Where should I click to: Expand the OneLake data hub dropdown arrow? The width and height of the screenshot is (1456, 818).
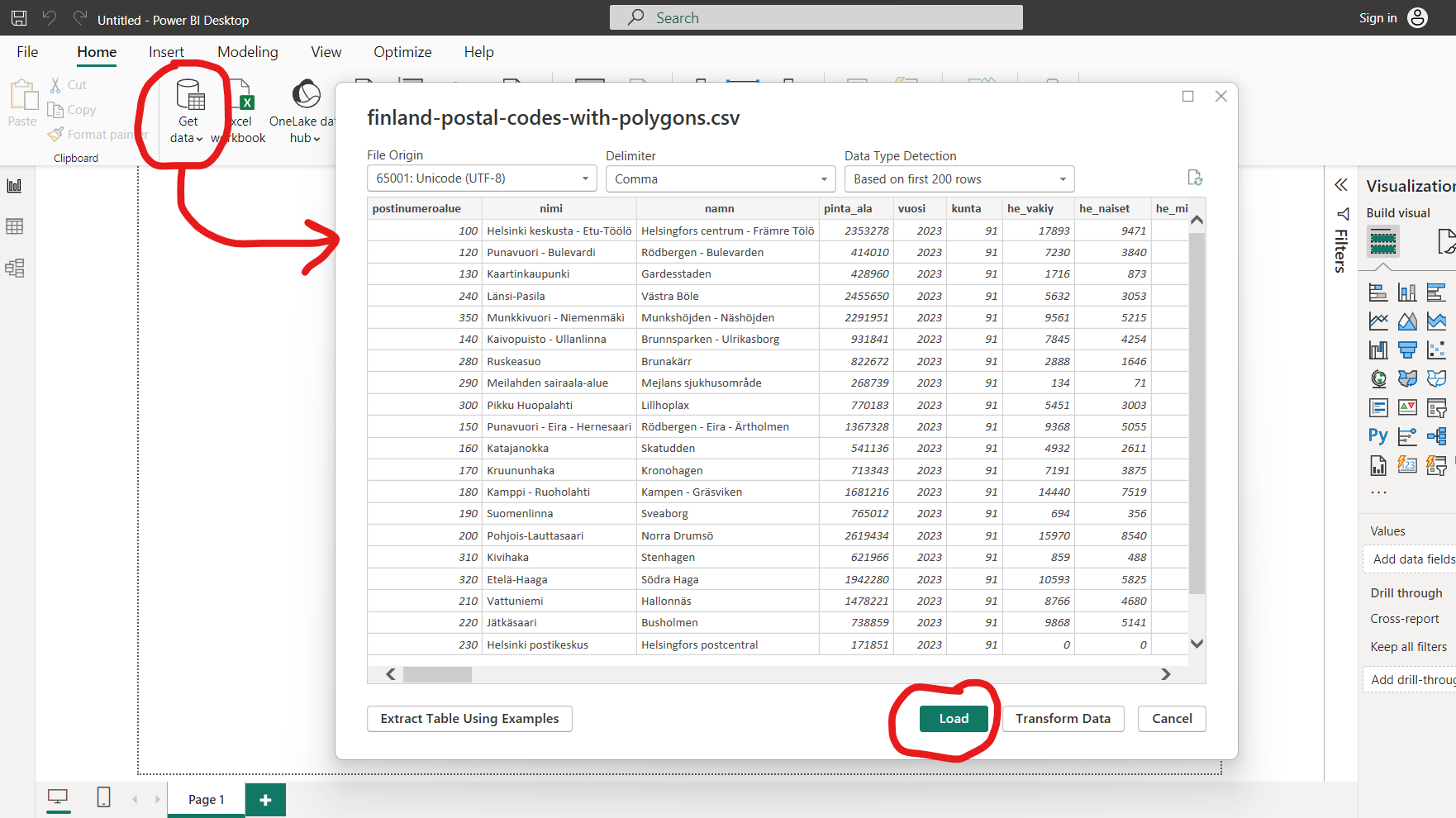tap(316, 139)
